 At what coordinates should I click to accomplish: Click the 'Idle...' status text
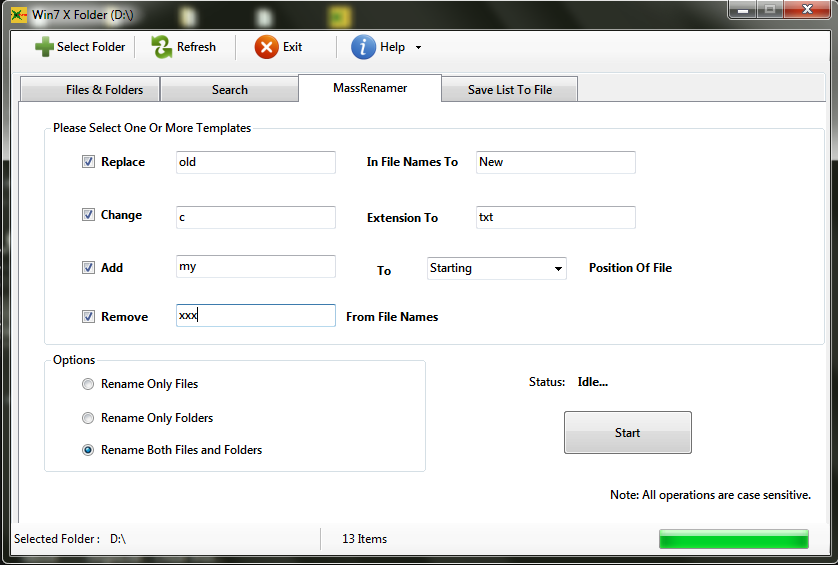[x=593, y=382]
